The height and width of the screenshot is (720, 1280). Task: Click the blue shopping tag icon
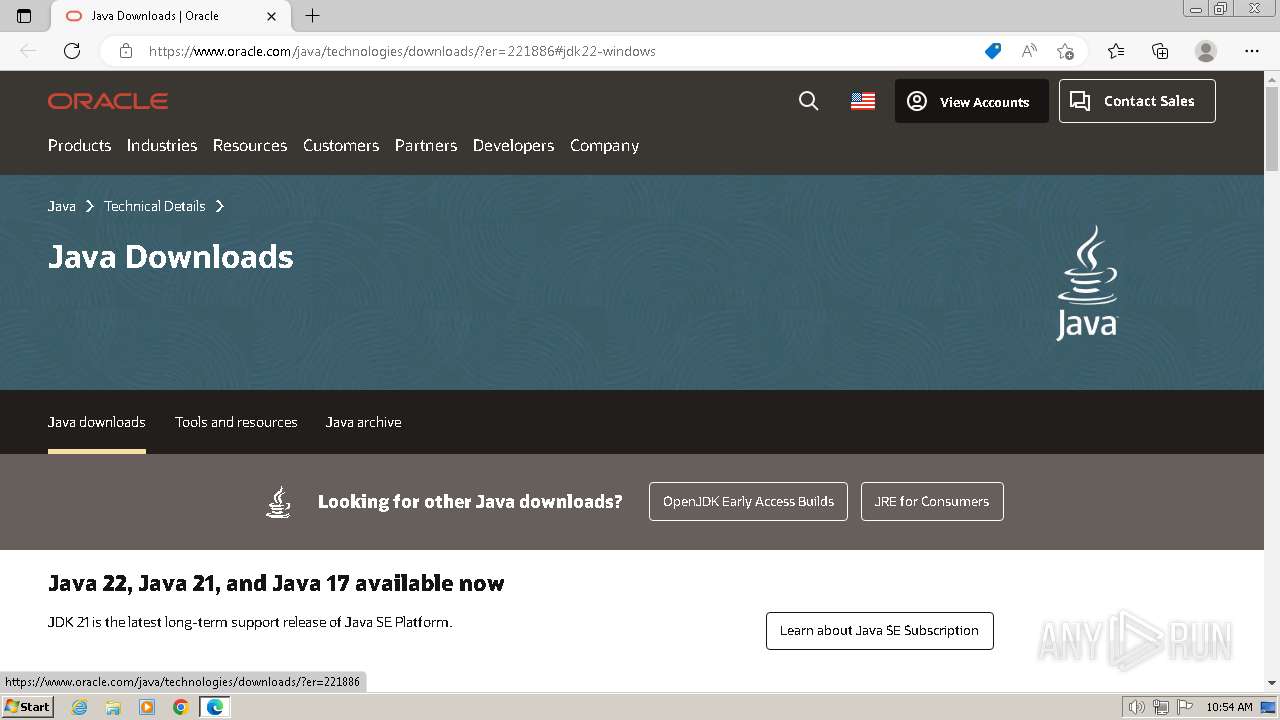[992, 51]
